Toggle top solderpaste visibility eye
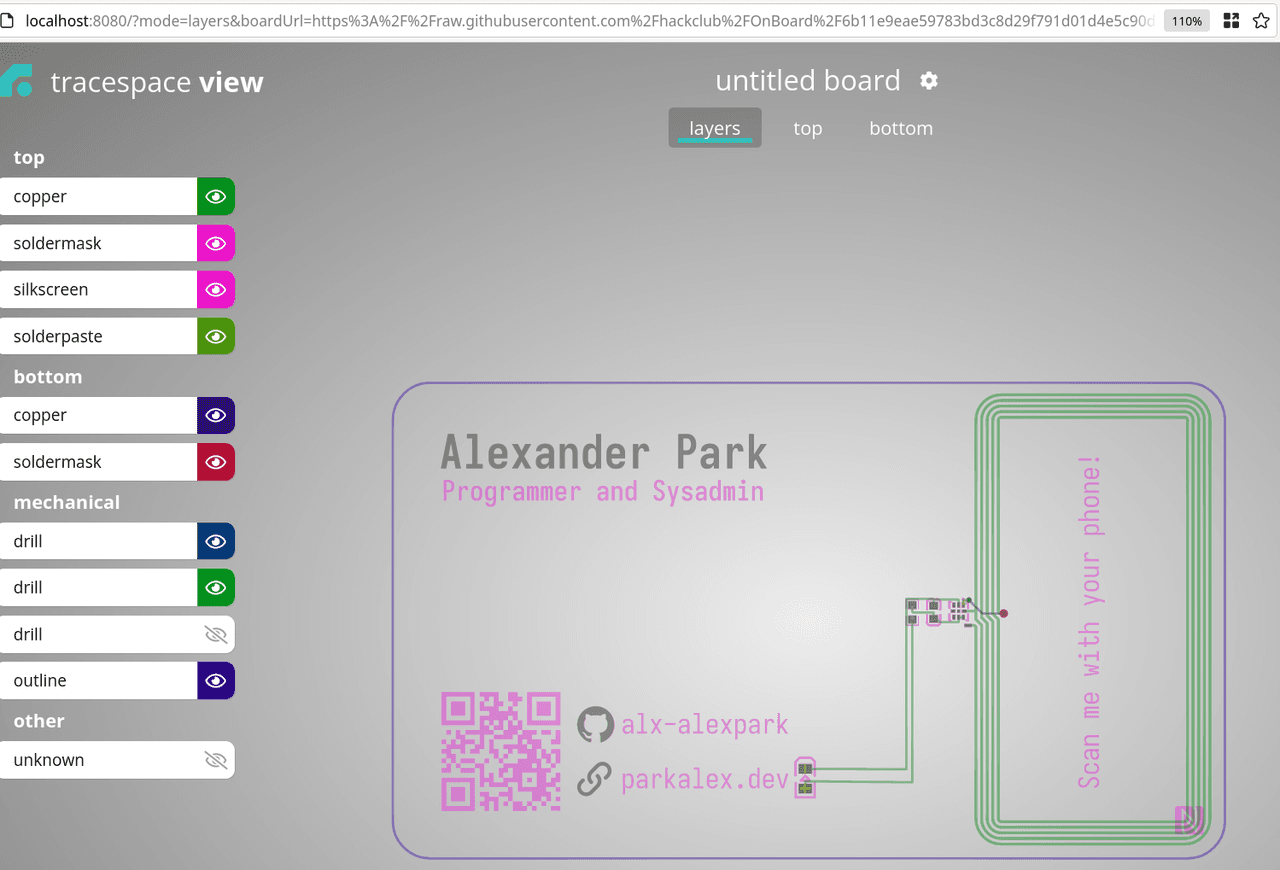The image size is (1280, 870). pyautogui.click(x=216, y=336)
